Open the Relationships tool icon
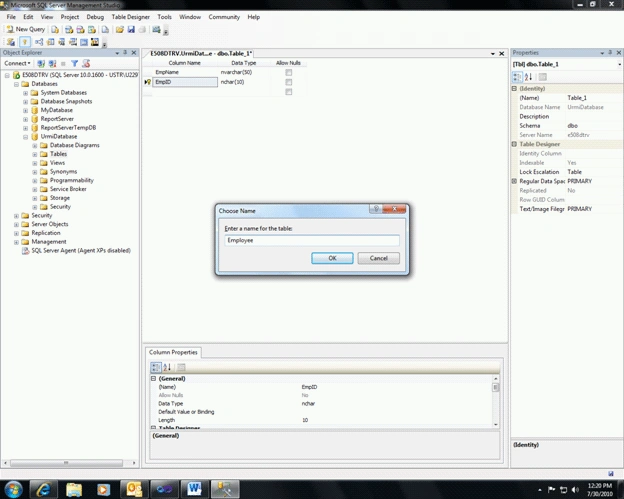The width and height of the screenshot is (624, 499). pos(39,42)
